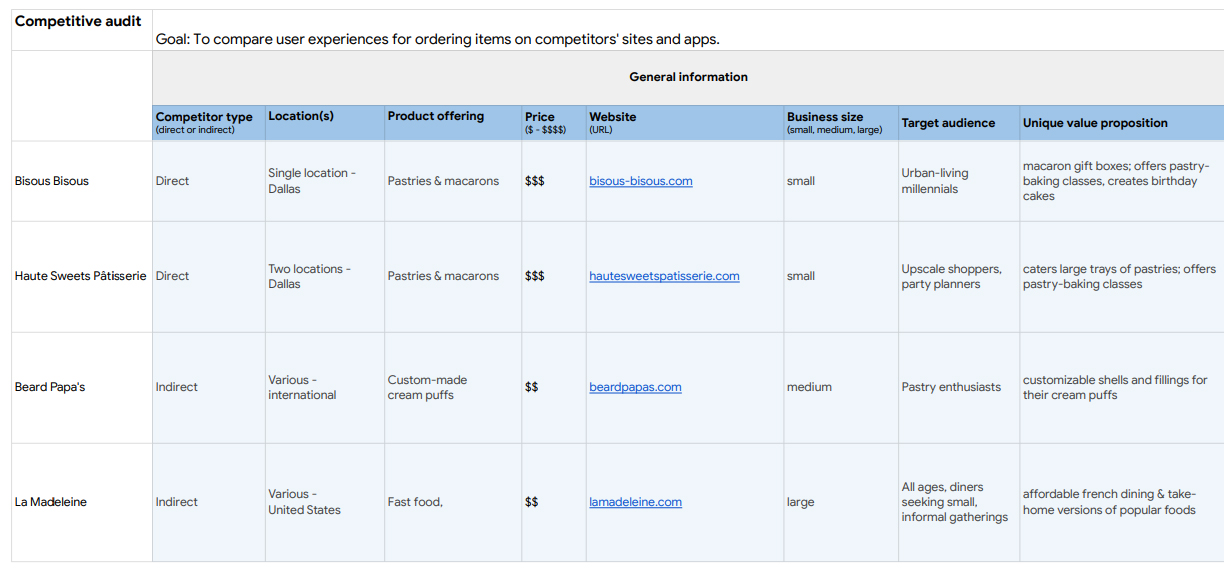
Task: Select the Bisous Bisous competitor name cell
Action: tap(52, 181)
